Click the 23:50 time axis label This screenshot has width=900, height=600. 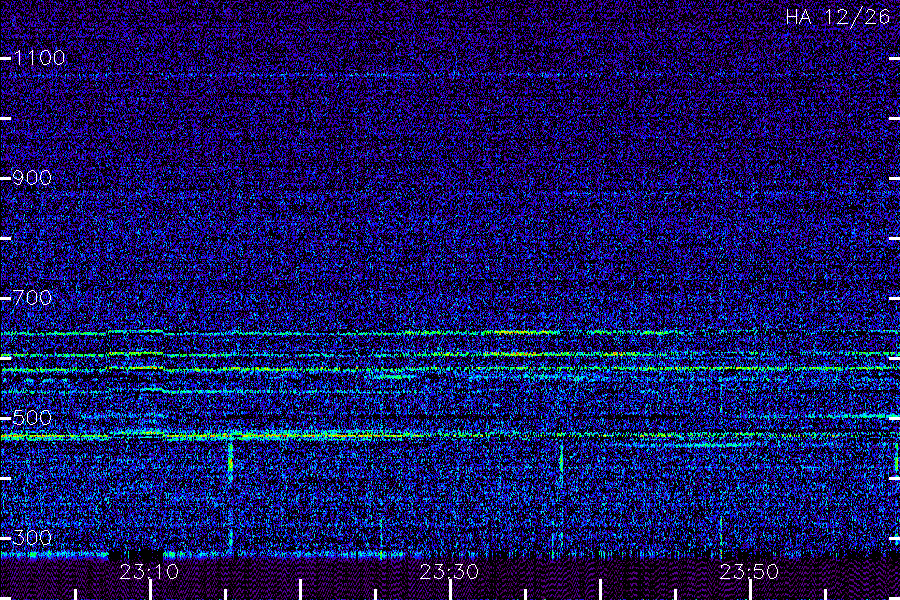point(749,572)
